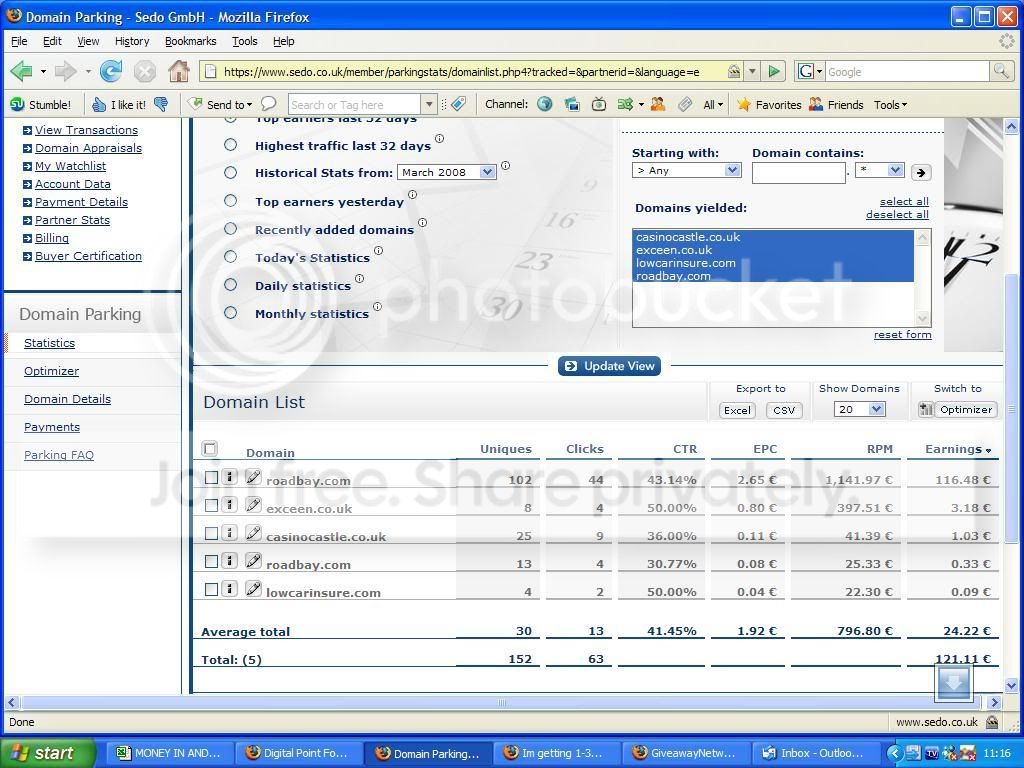Click the info icon beside exceen.co.uk
Viewport: 1024px width, 768px height.
(x=229, y=505)
